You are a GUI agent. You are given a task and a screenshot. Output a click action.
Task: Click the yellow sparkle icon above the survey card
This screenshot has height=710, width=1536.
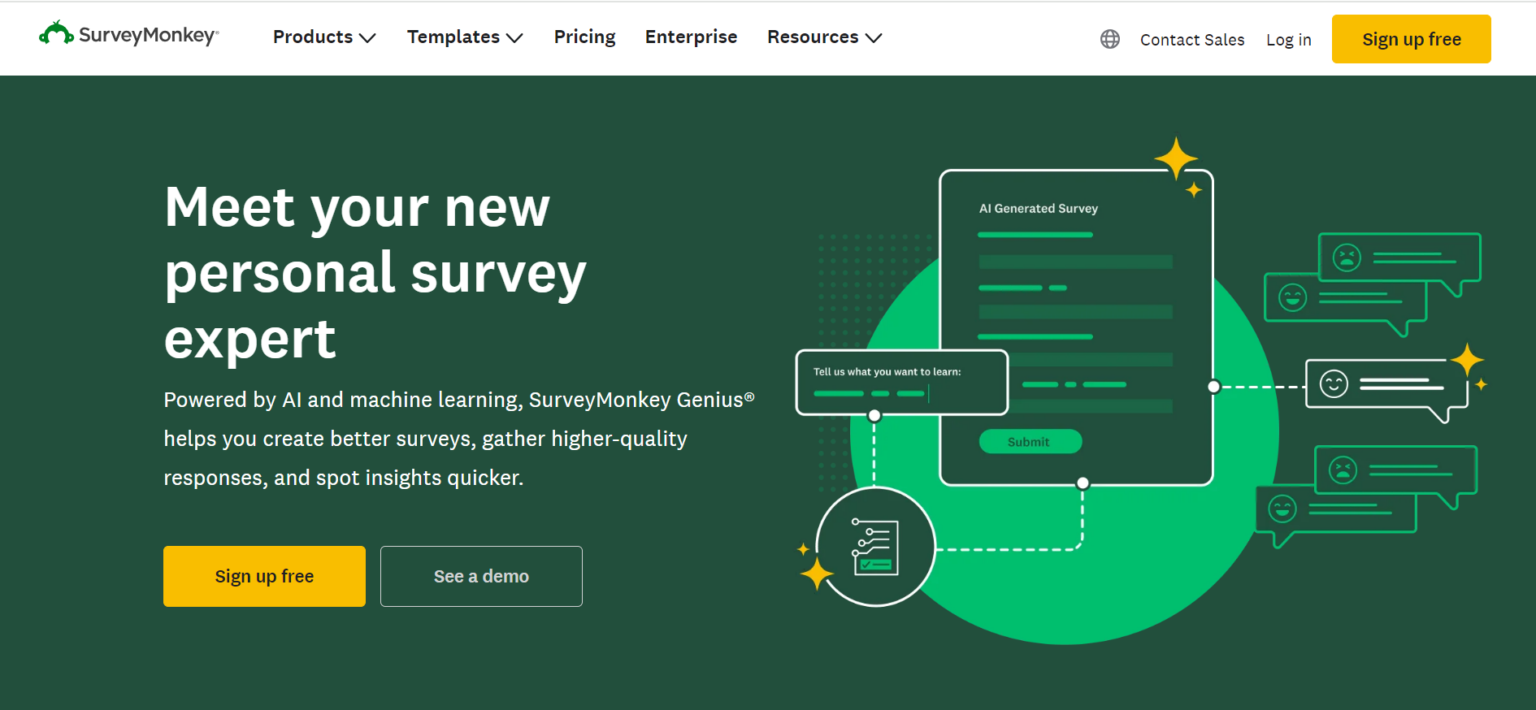pyautogui.click(x=1177, y=158)
